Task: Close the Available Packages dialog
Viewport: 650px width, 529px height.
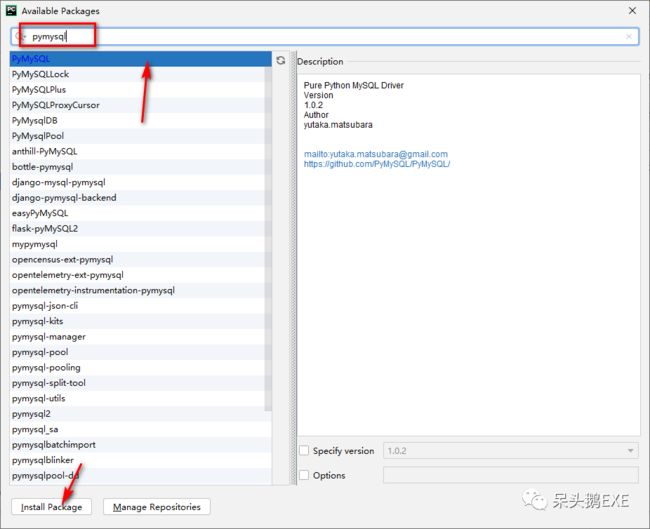Action: (x=632, y=10)
